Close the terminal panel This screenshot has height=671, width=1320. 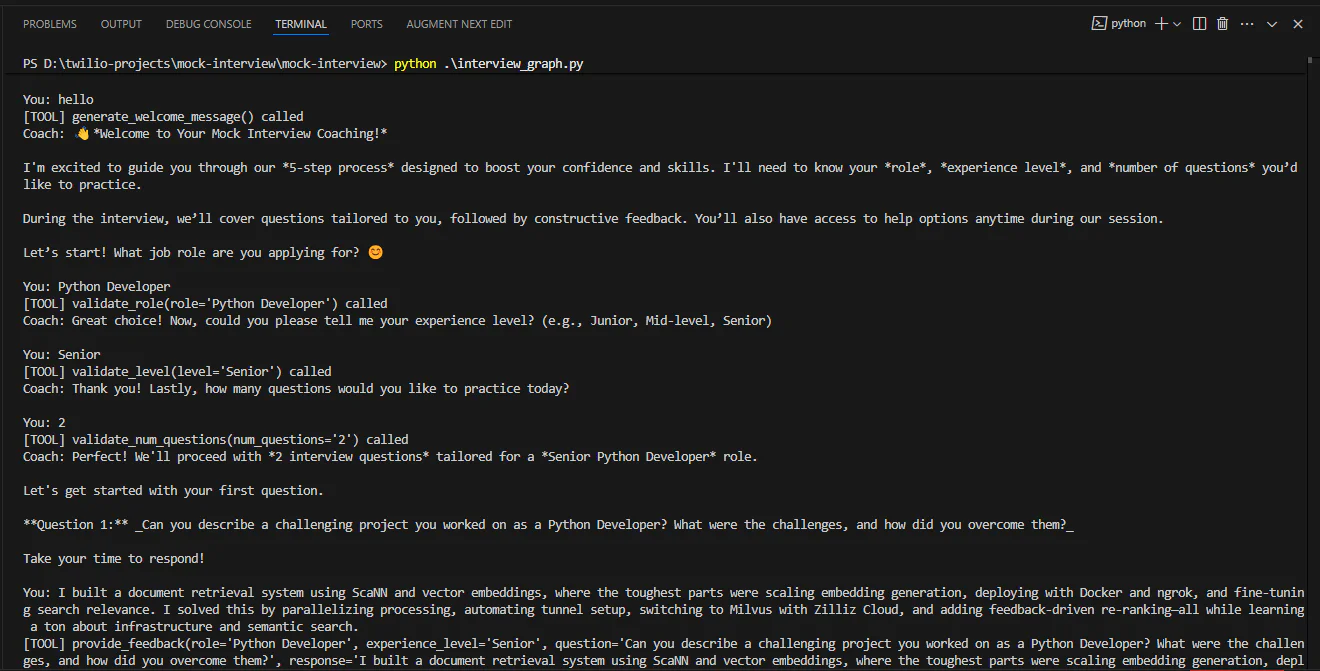tap(1298, 23)
